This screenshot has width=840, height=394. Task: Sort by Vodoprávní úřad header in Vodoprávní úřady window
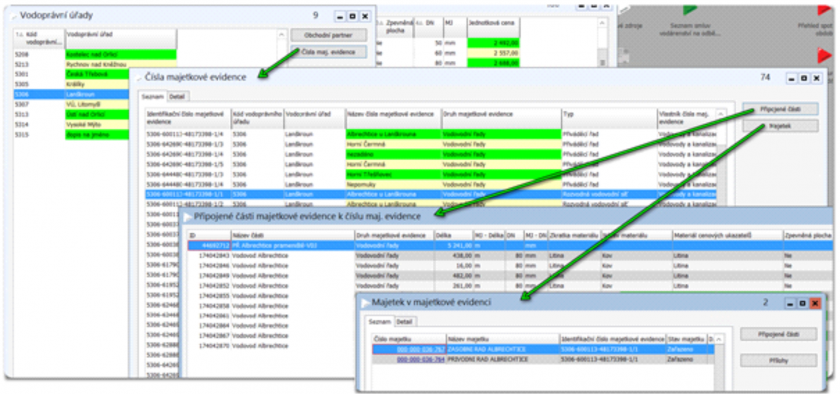121,38
